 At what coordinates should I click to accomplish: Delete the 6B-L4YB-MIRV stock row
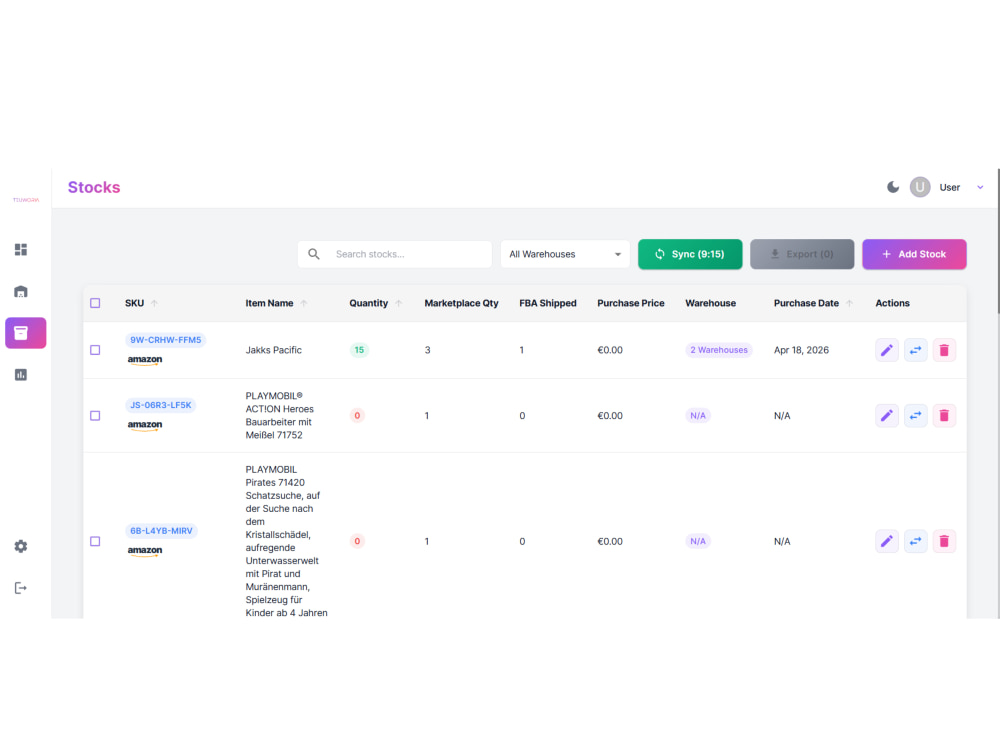pos(944,541)
